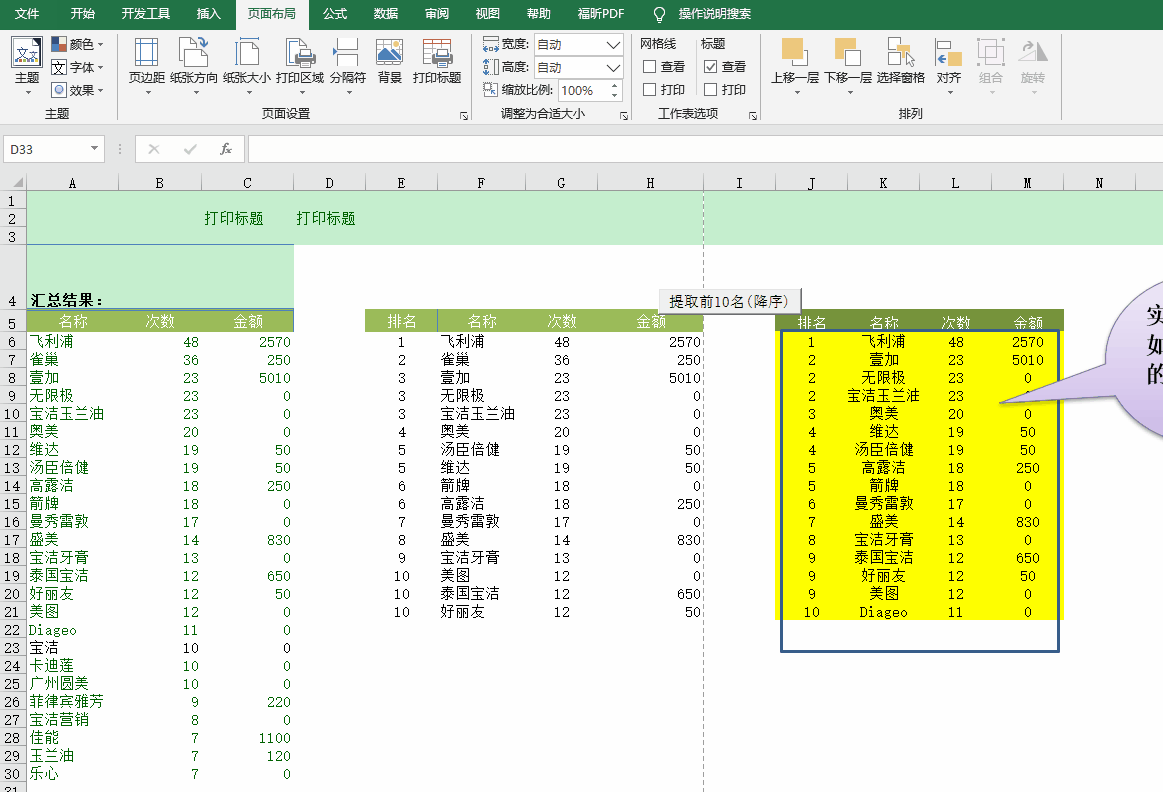The height and width of the screenshot is (792, 1163).
Task: Open the 效果 theme effects menu
Action: point(77,90)
